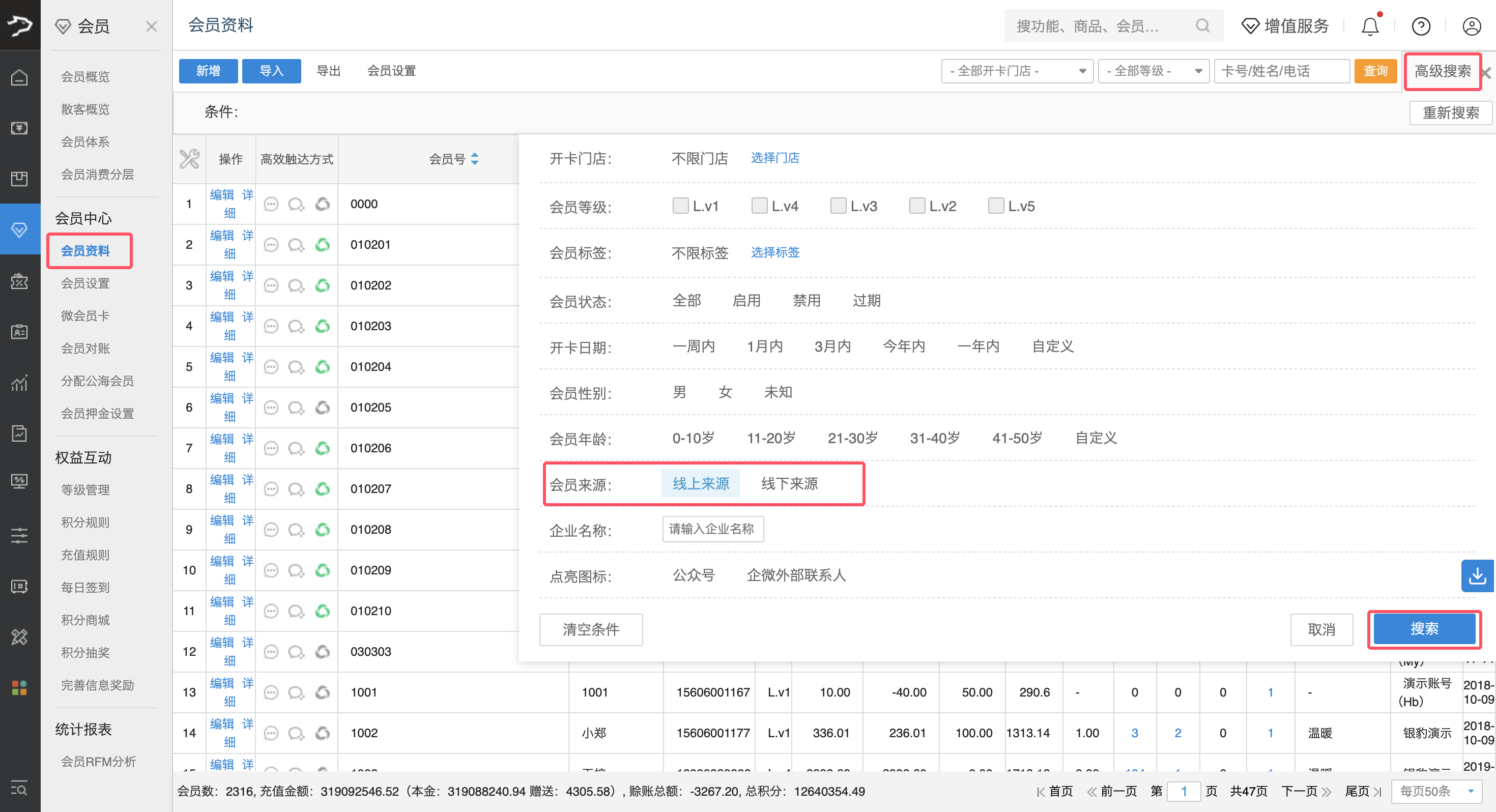
Task: Click the SMS message icon for row 0000
Action: 271,205
